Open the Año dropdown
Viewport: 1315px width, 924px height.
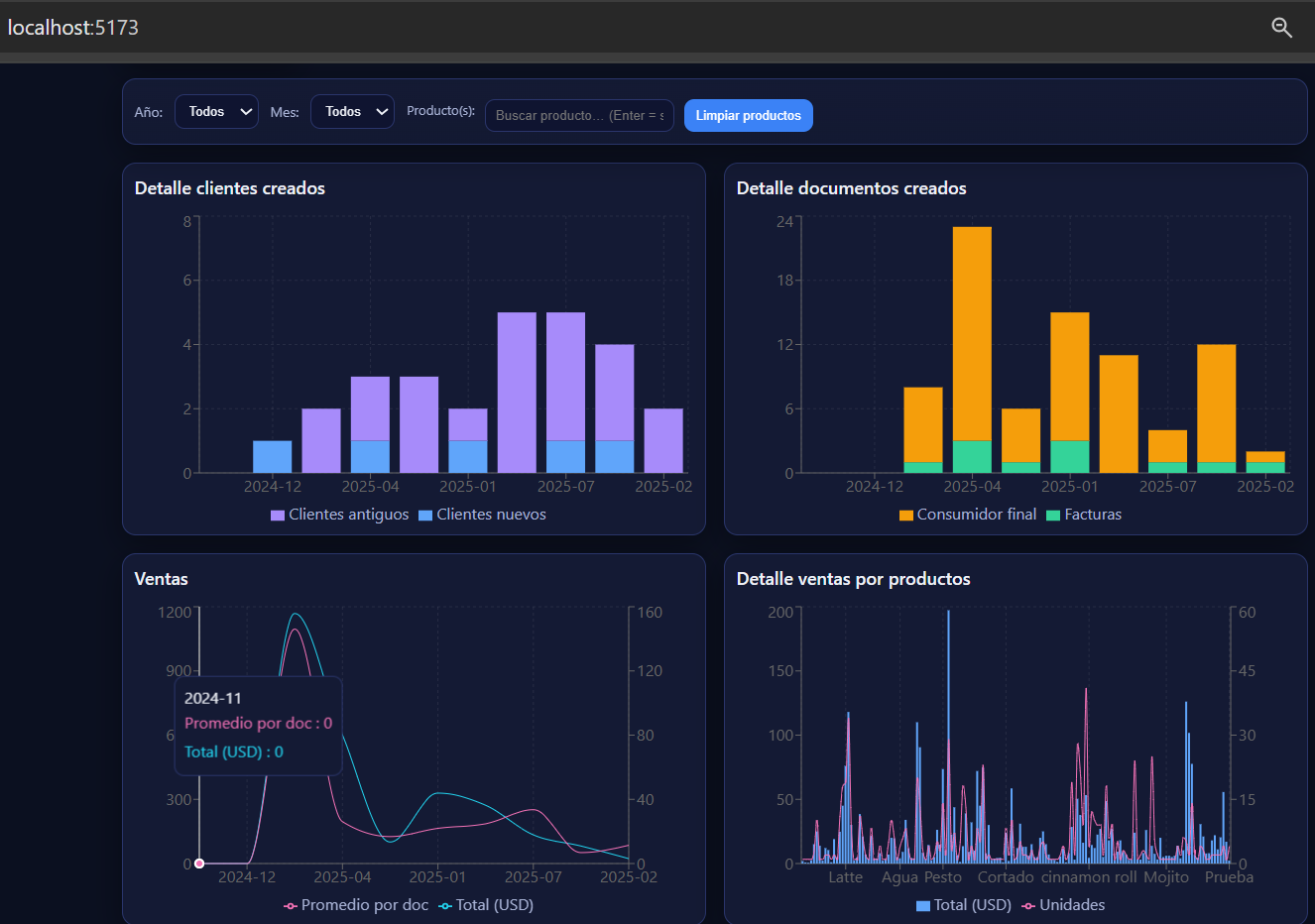(216, 112)
